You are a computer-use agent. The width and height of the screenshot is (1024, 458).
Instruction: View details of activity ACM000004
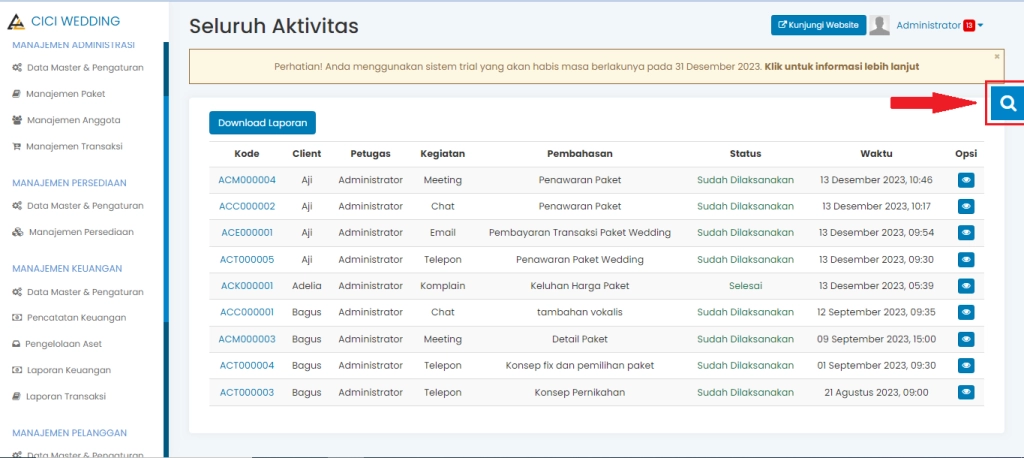[x=966, y=180]
